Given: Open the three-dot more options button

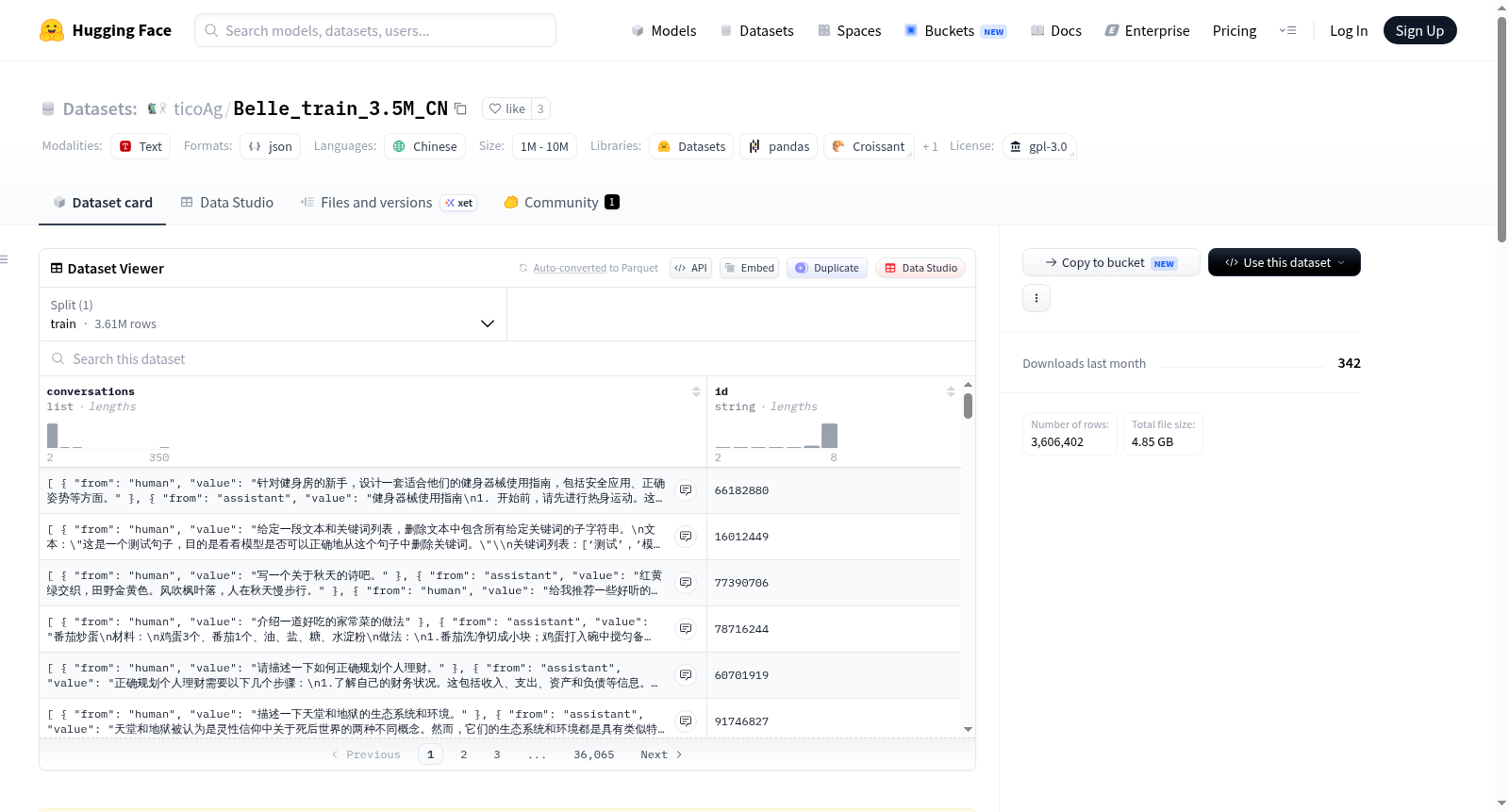Looking at the screenshot, I should point(1036,298).
